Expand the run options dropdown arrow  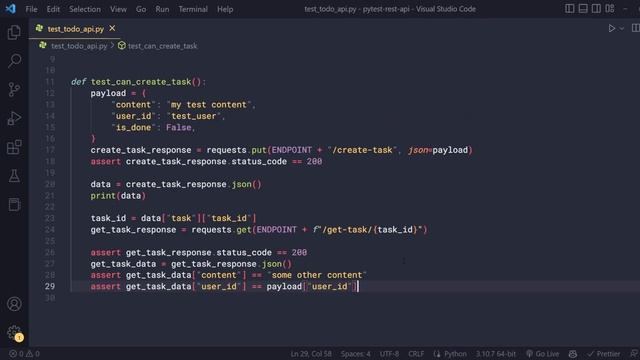click(622, 29)
